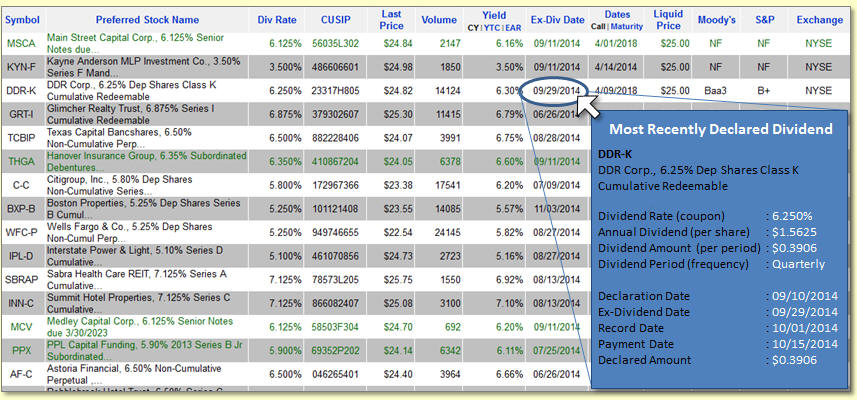Click the Summit Hotel Properties stock name
Image resolution: width=857 pixels, height=400 pixels.
point(139,303)
